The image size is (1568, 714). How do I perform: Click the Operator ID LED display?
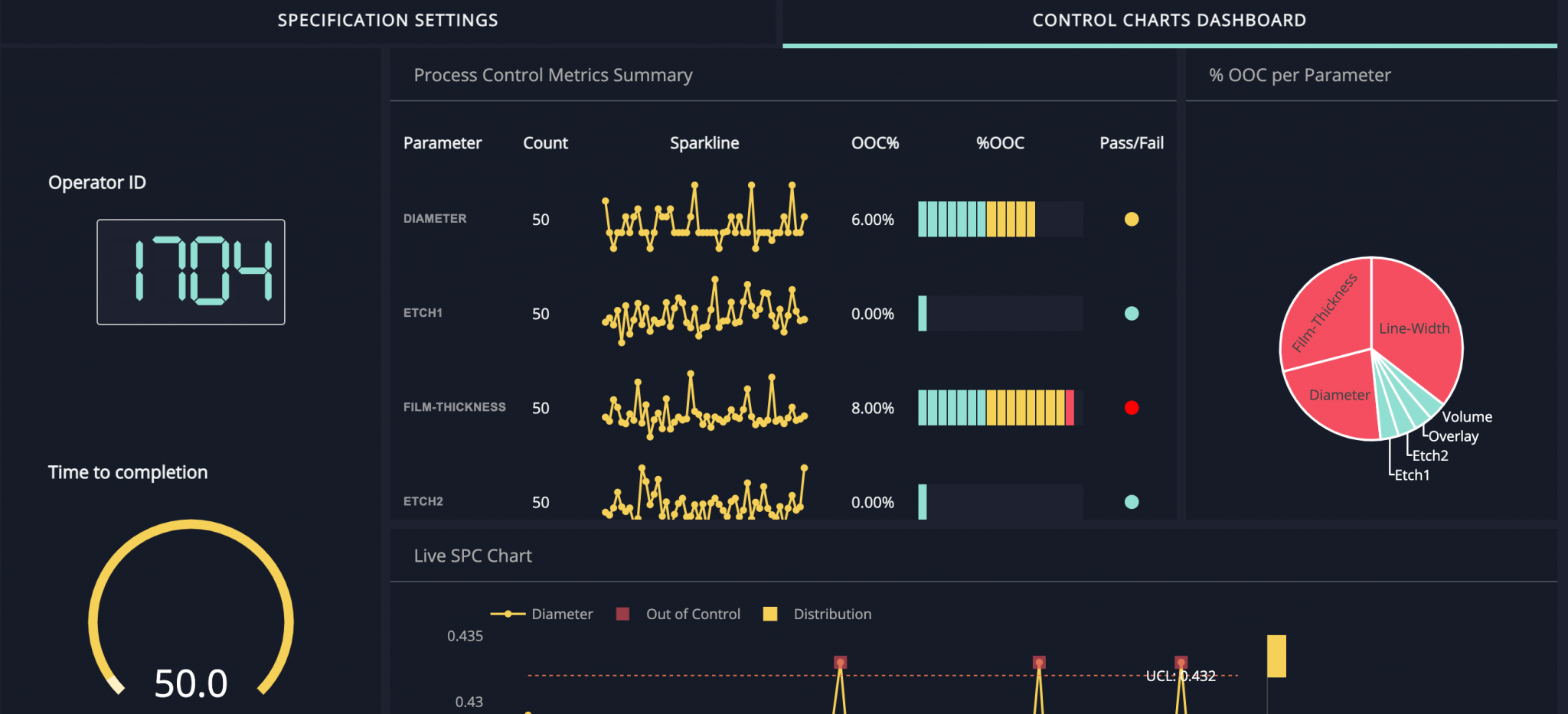click(x=190, y=272)
